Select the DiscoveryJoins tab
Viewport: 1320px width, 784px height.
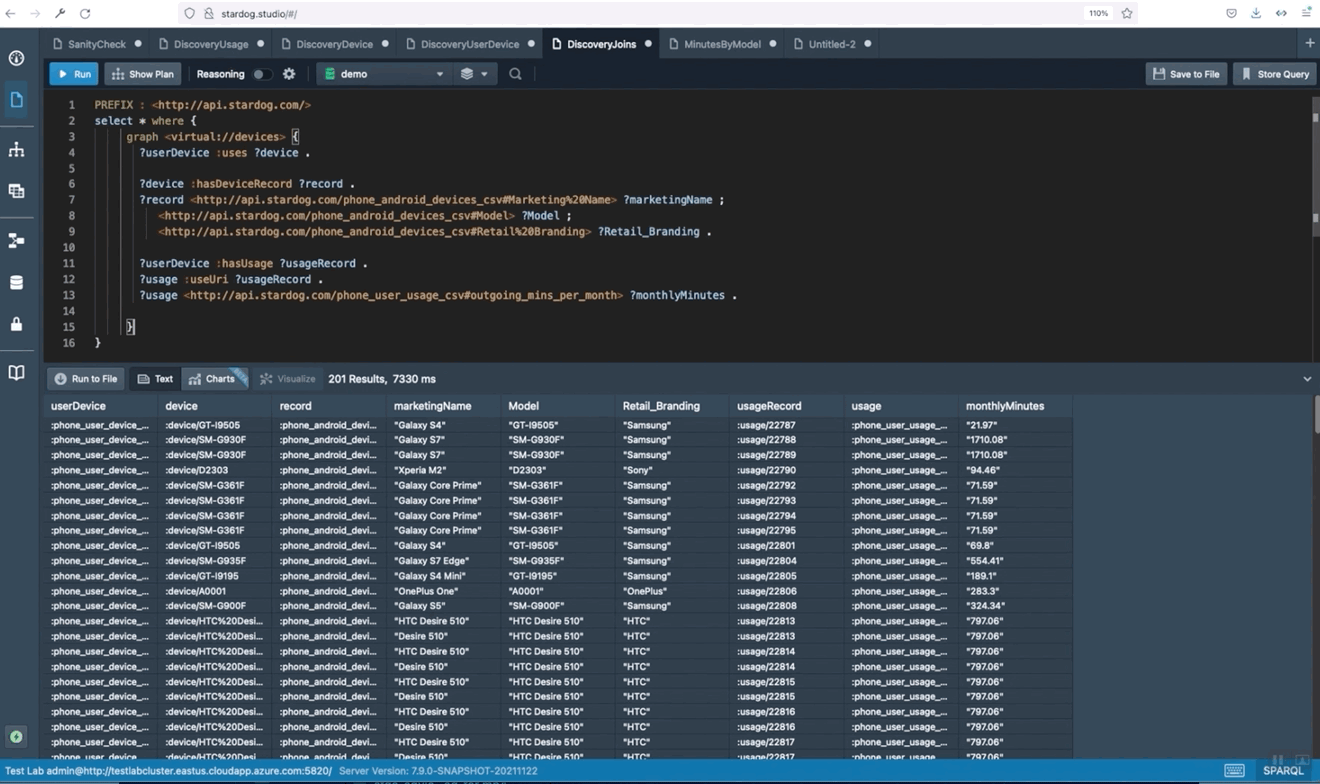tap(601, 44)
